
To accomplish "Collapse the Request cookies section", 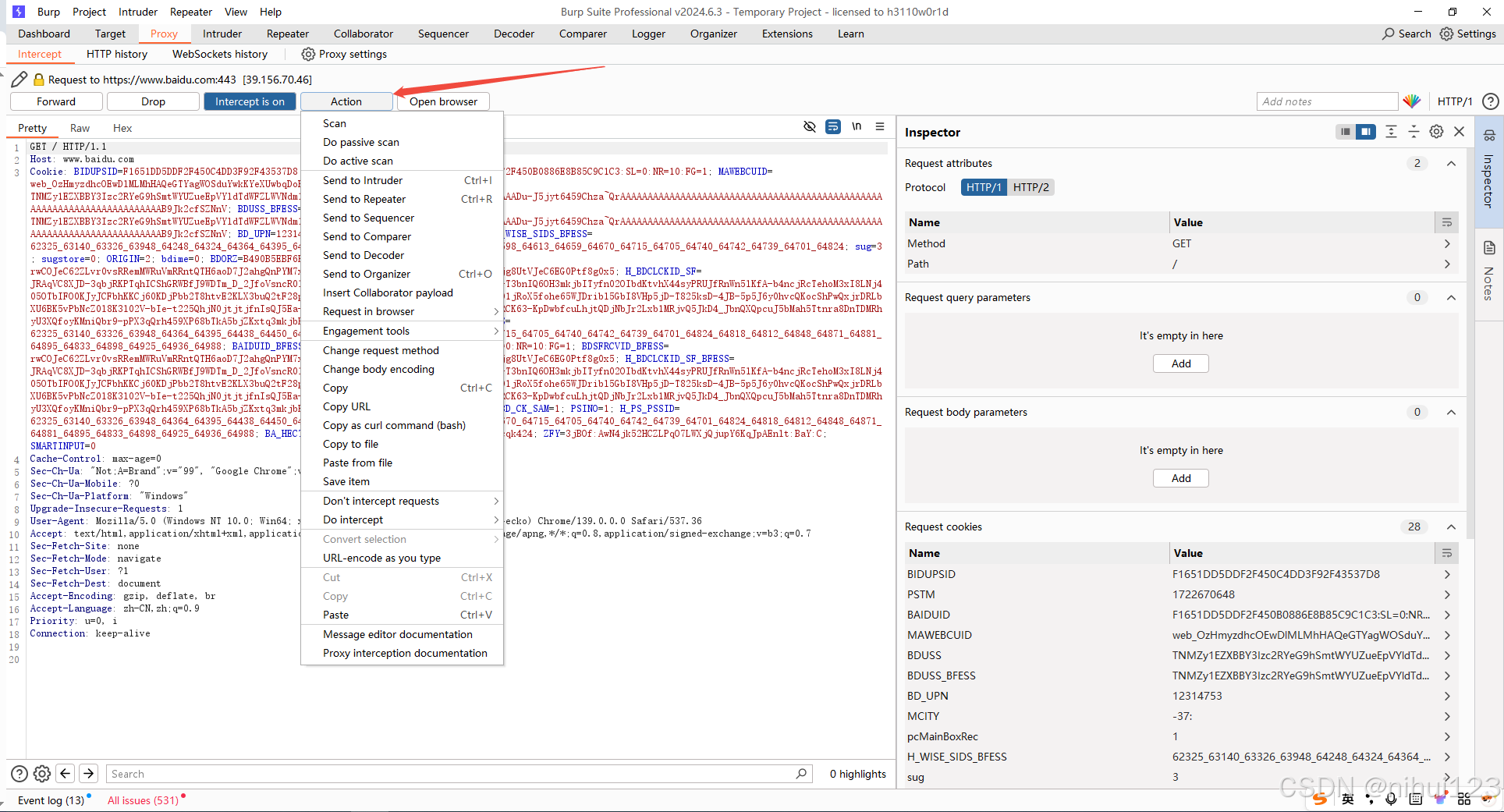I will pos(1451,527).
